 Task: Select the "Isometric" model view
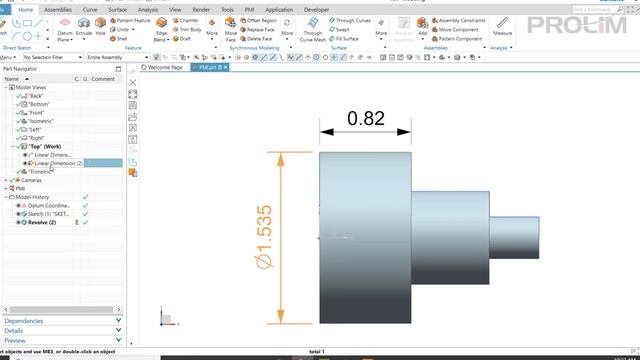pos(41,121)
